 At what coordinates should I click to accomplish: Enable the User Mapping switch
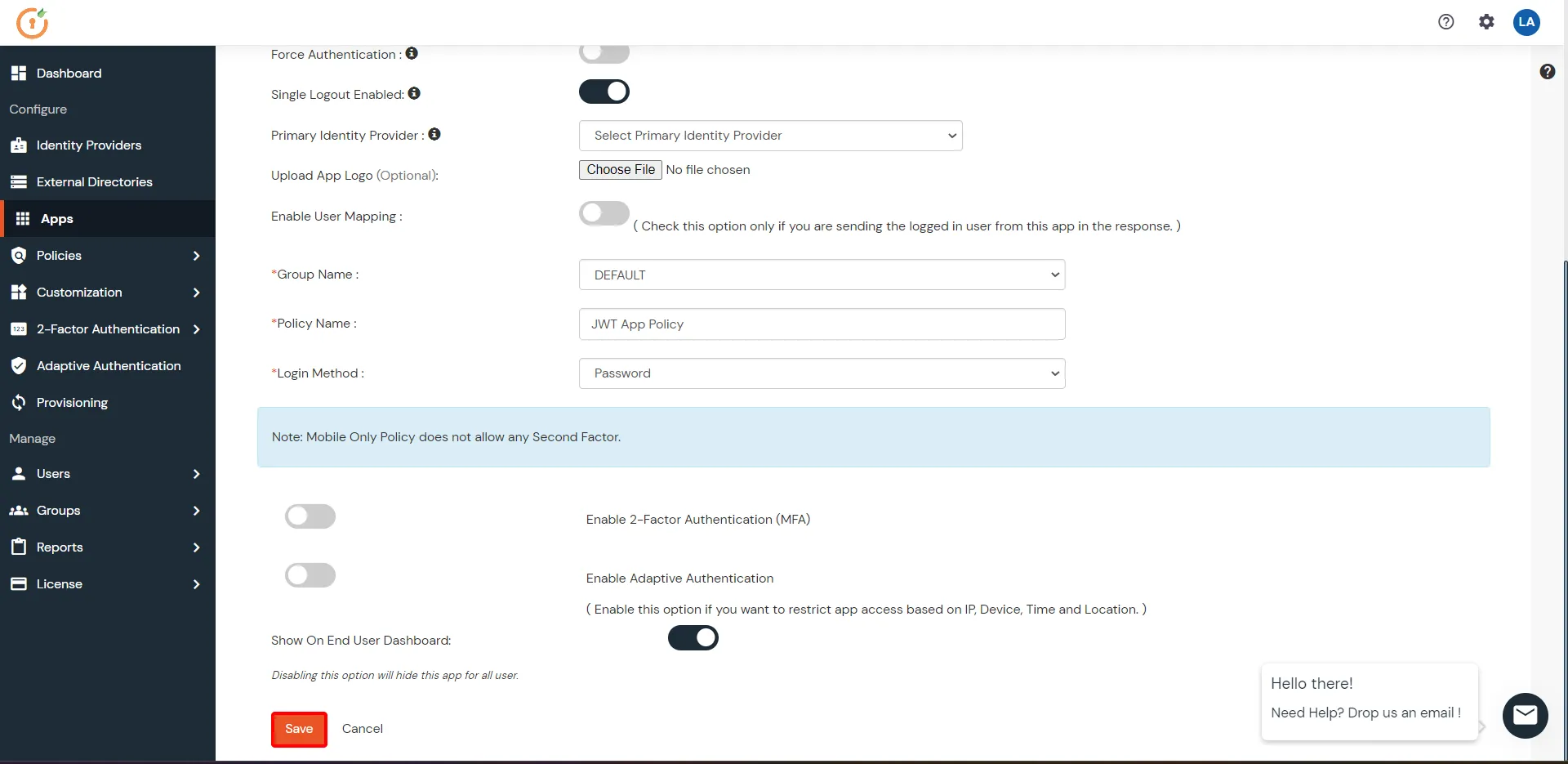(604, 214)
